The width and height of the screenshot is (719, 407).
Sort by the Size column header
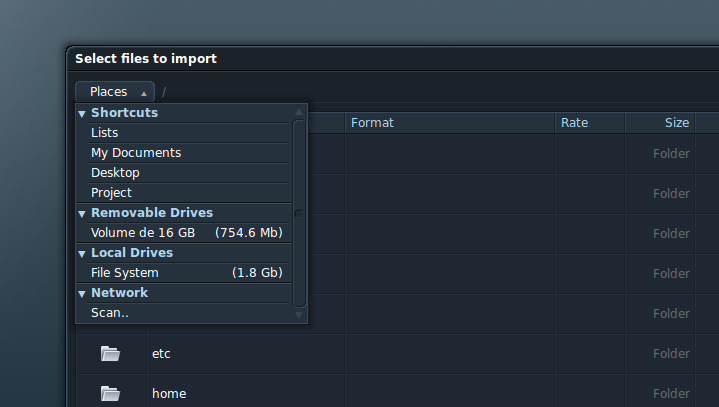pos(660,123)
